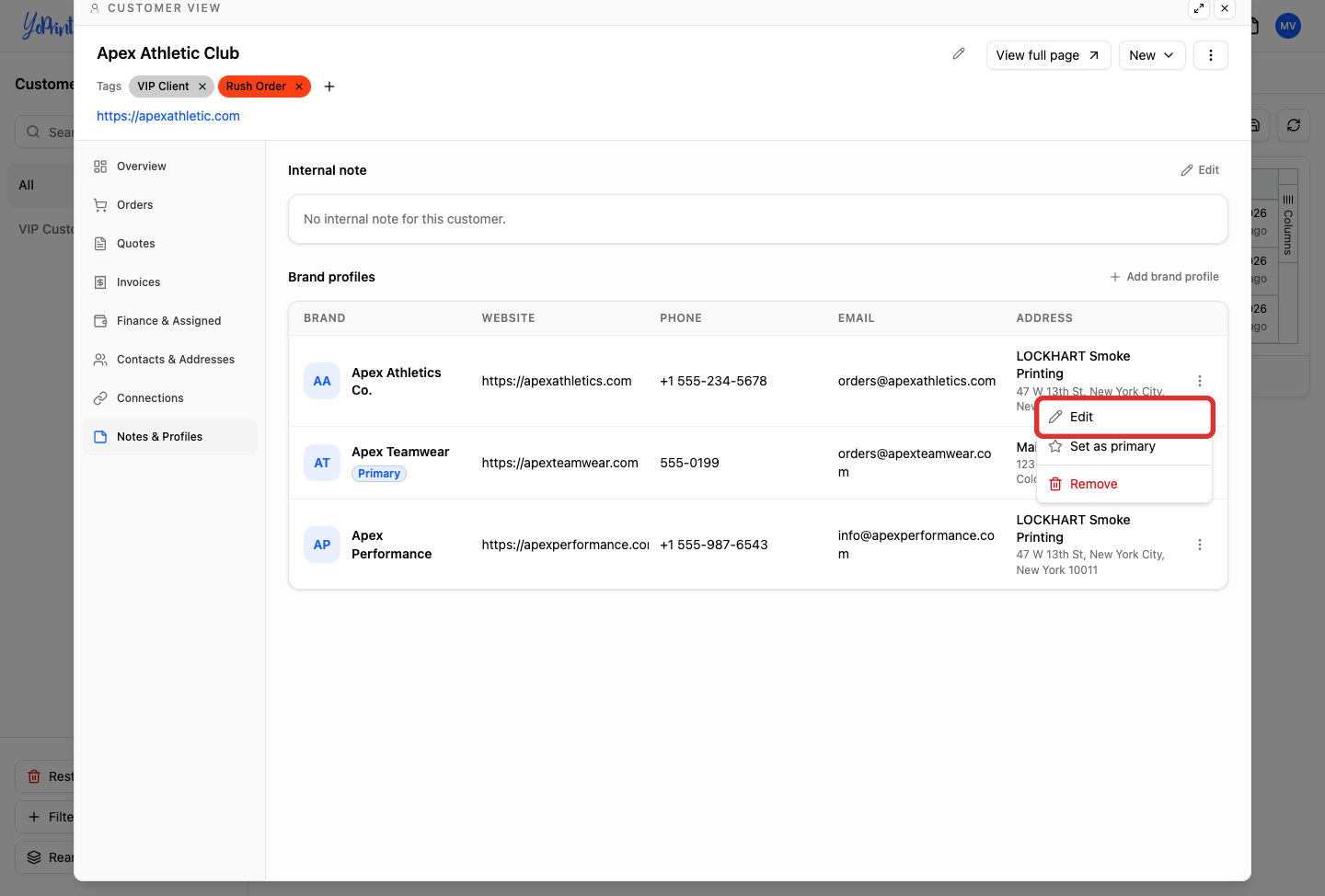Remove the Rush Order tag
The image size is (1325, 896).
pos(299,86)
